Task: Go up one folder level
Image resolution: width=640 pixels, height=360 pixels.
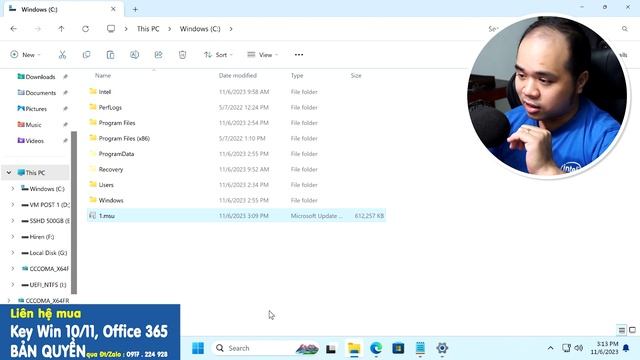Action: pyautogui.click(x=61, y=29)
